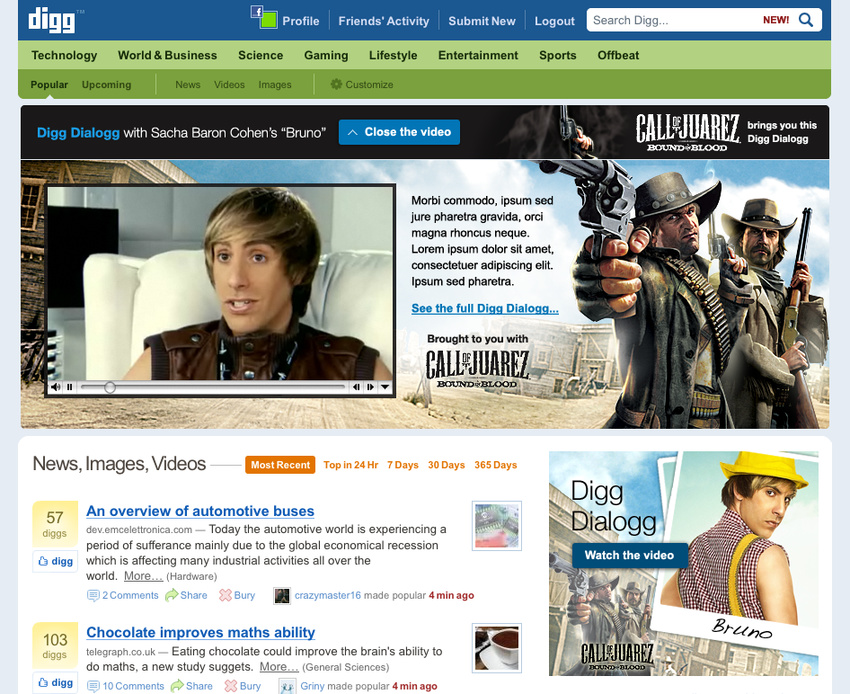Open the Profile link

coord(301,21)
